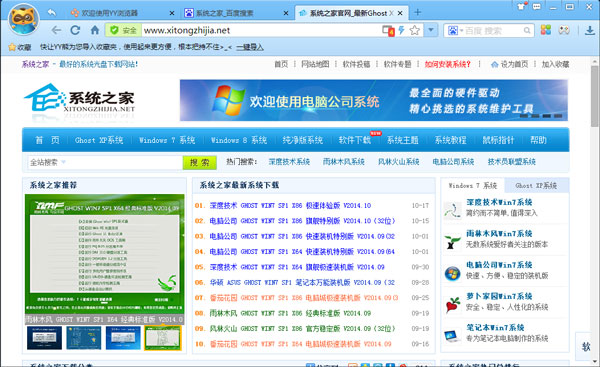Image resolution: width=600 pixels, height=367 pixels.
Task: Open the downloads arrow icon
Action: click(590, 30)
